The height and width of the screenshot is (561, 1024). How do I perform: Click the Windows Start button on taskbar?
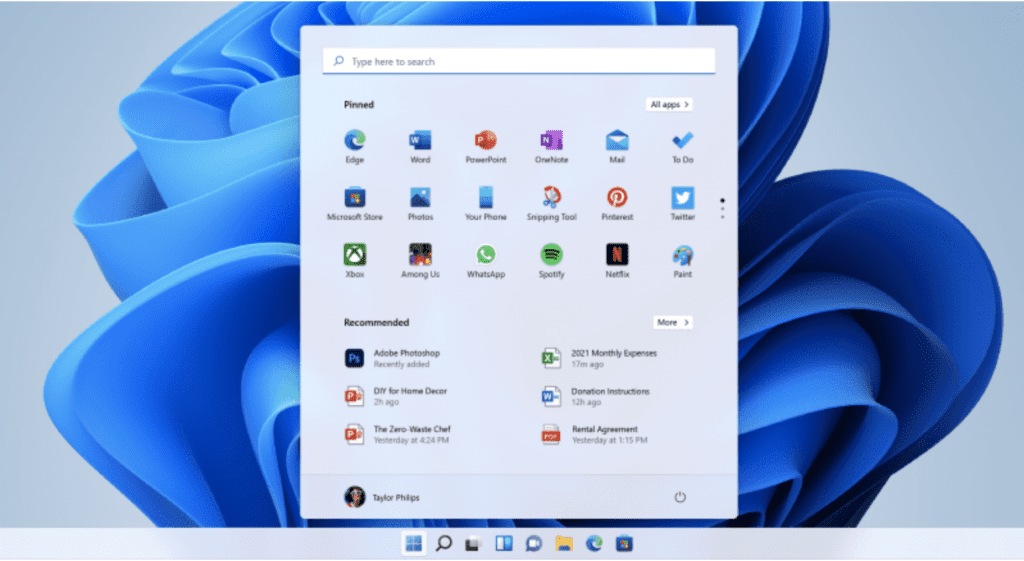pos(413,543)
